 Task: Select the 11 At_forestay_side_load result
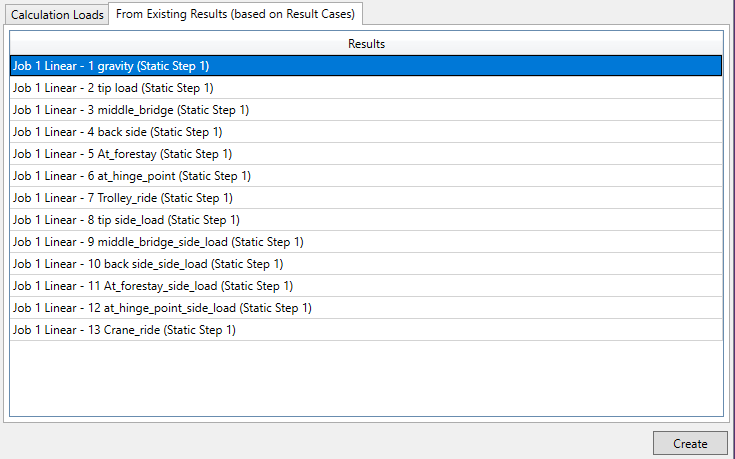[366, 286]
